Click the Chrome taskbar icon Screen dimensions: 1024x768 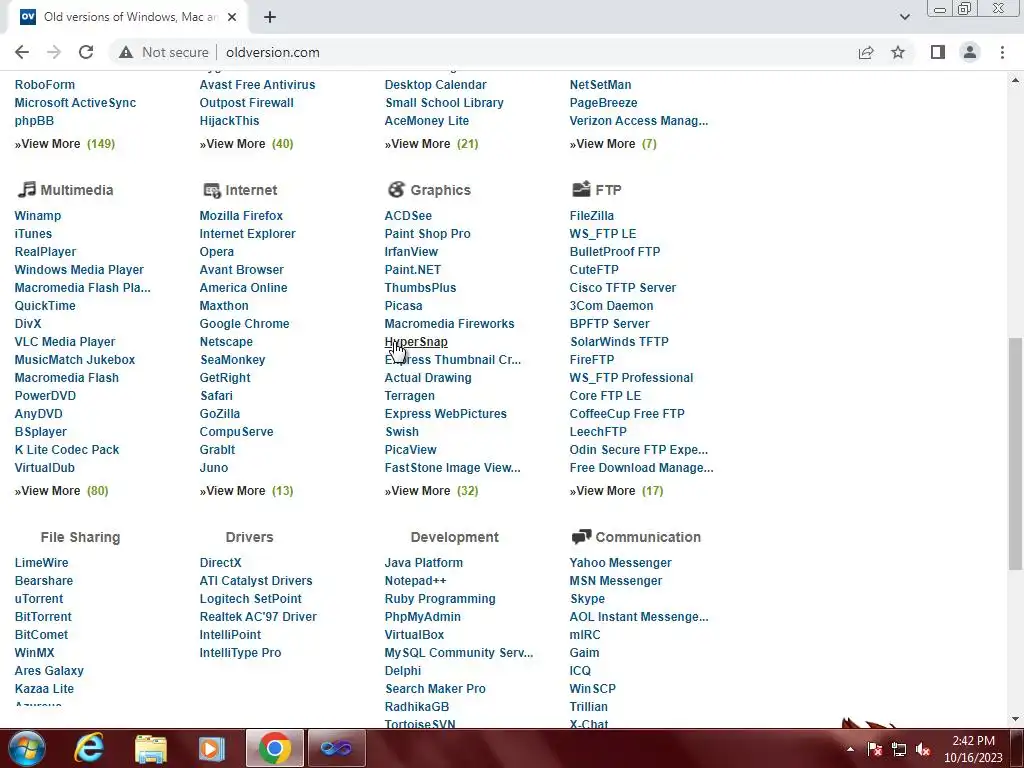(275, 748)
